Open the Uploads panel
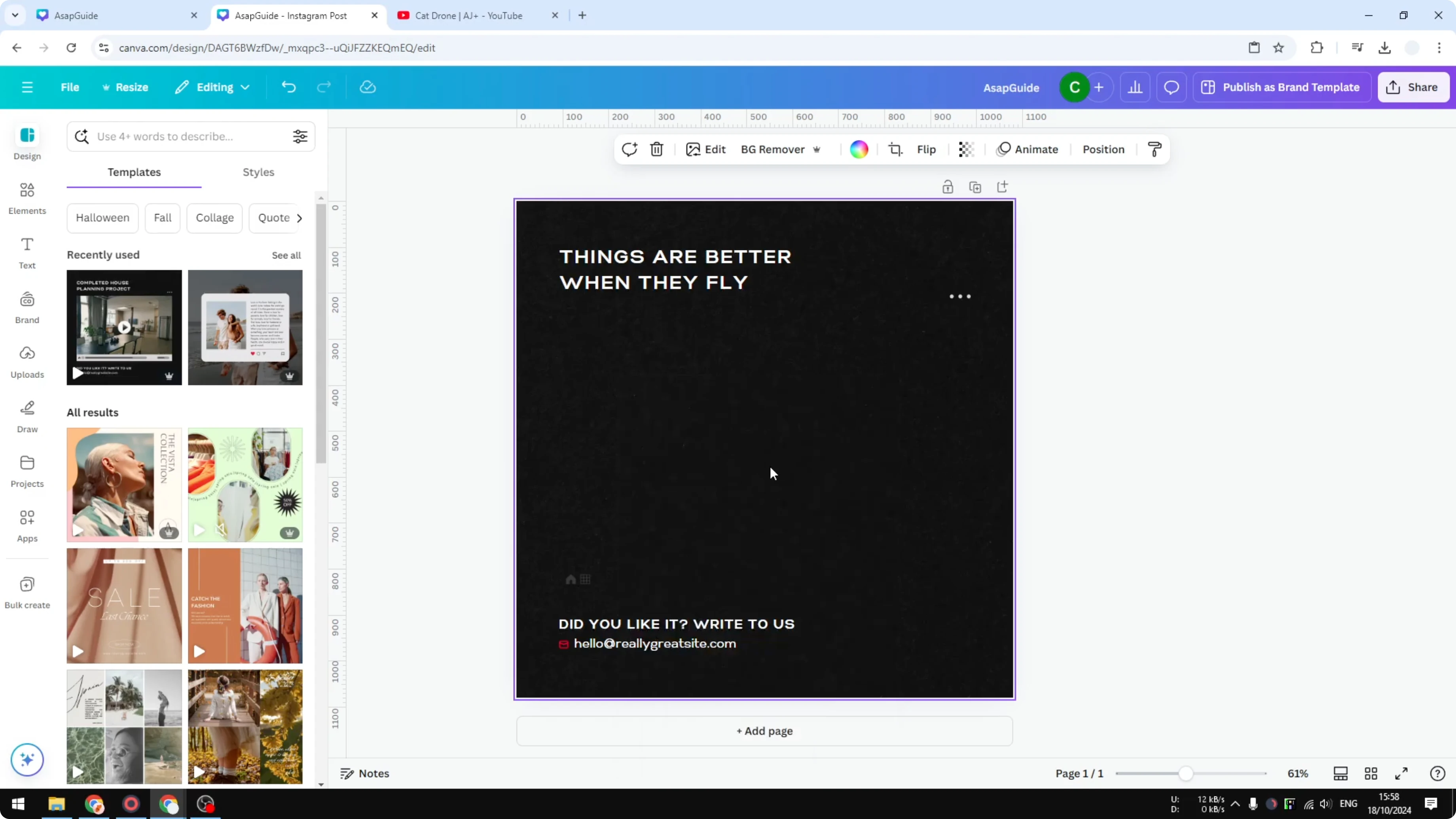 pyautogui.click(x=27, y=362)
